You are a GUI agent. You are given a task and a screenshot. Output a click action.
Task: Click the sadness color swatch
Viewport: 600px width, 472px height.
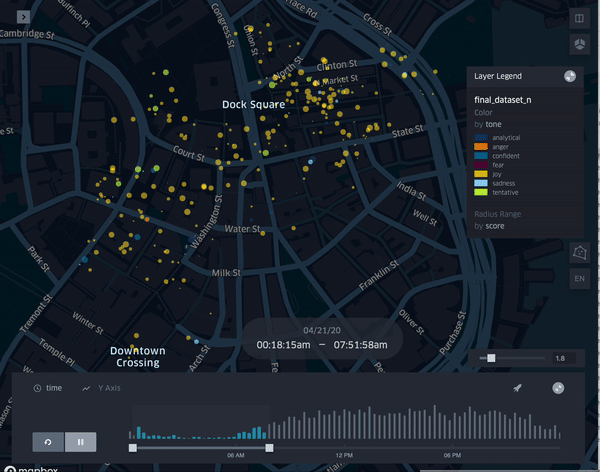[481, 183]
